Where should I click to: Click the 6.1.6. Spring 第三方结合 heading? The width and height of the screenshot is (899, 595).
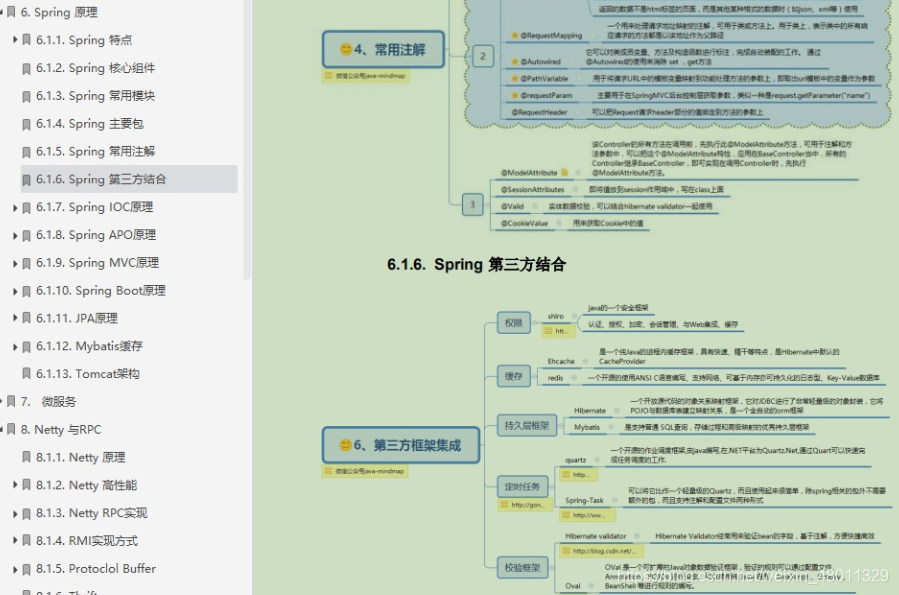point(476,264)
